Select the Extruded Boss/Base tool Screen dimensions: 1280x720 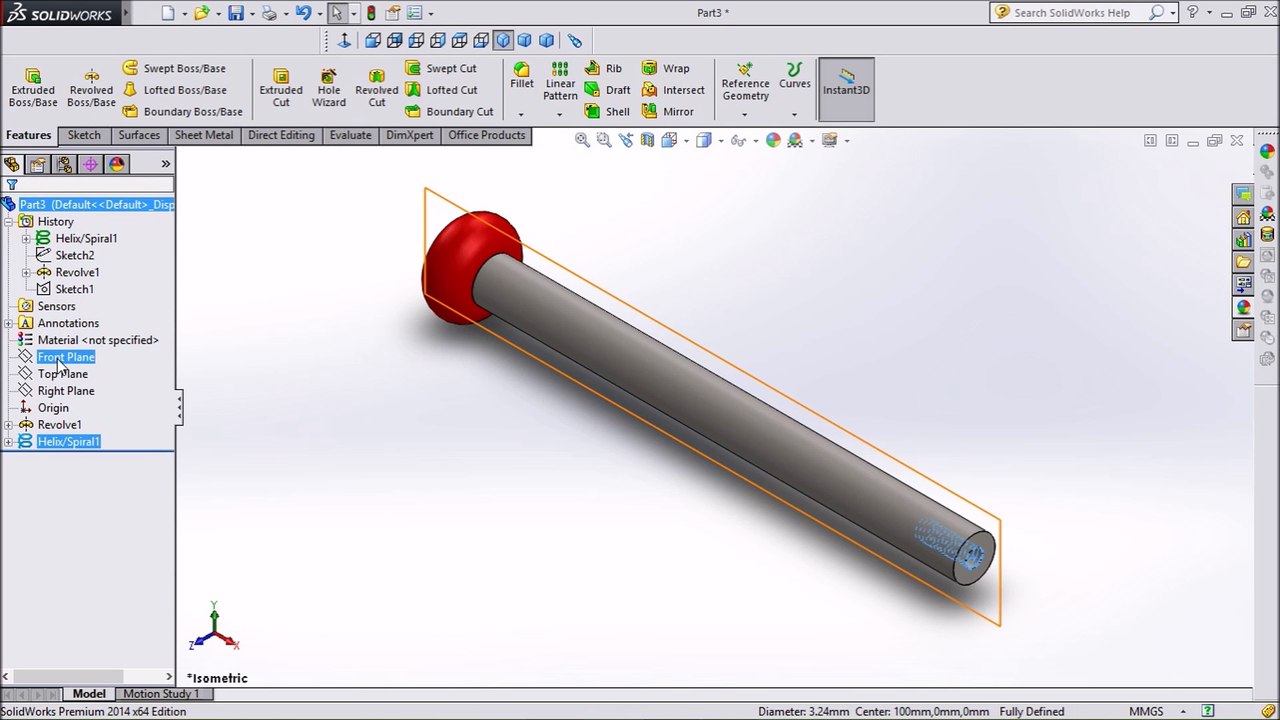(x=33, y=88)
